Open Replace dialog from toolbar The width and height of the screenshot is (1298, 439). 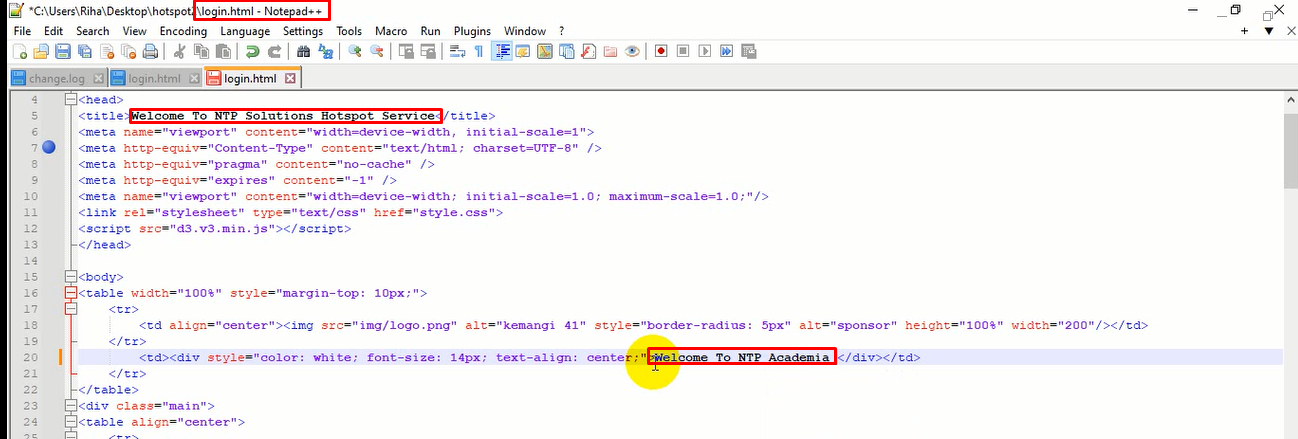(325, 50)
